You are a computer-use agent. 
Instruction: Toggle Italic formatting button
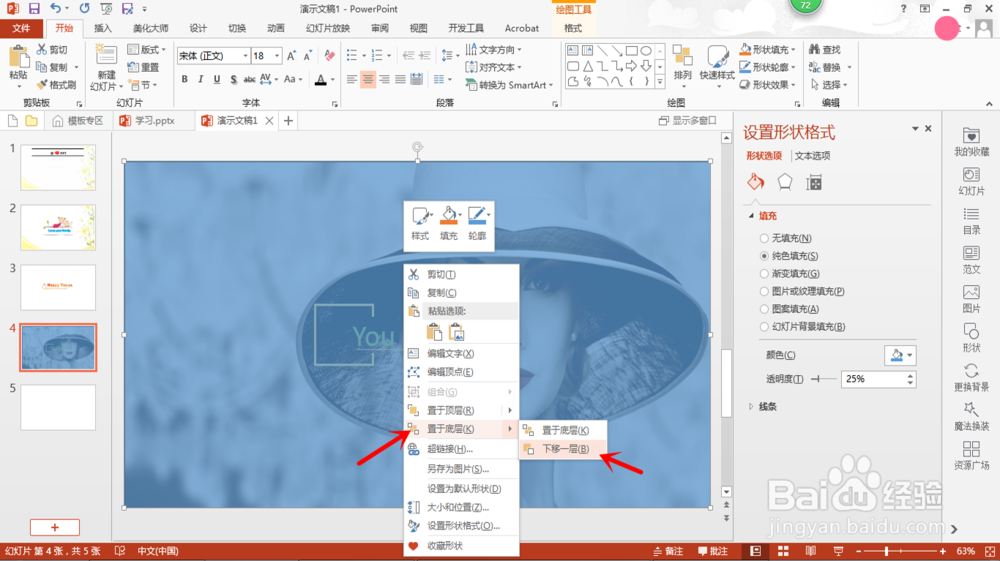[200, 79]
